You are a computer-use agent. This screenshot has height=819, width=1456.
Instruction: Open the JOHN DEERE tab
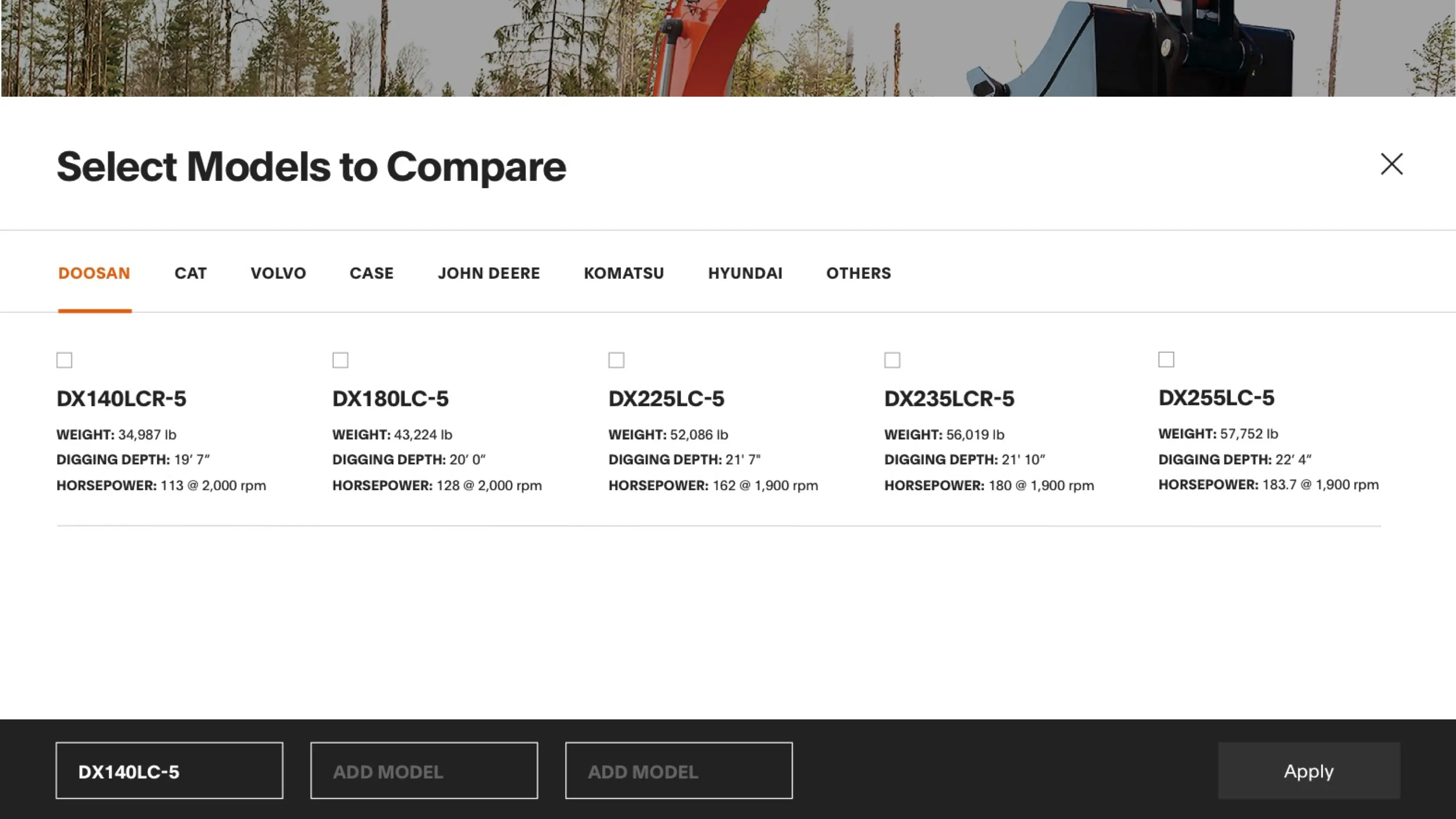click(x=489, y=273)
